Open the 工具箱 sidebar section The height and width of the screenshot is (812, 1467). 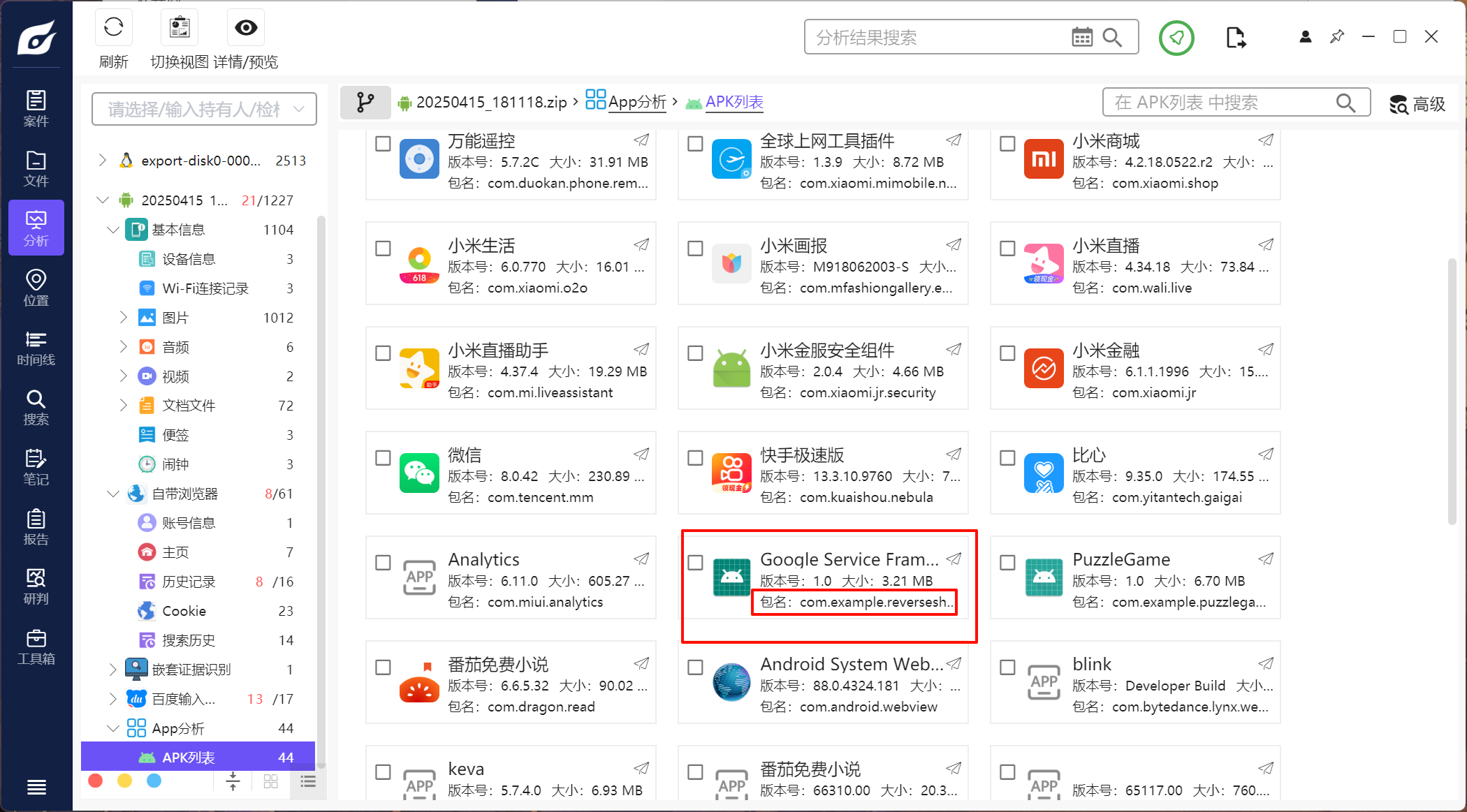(36, 647)
